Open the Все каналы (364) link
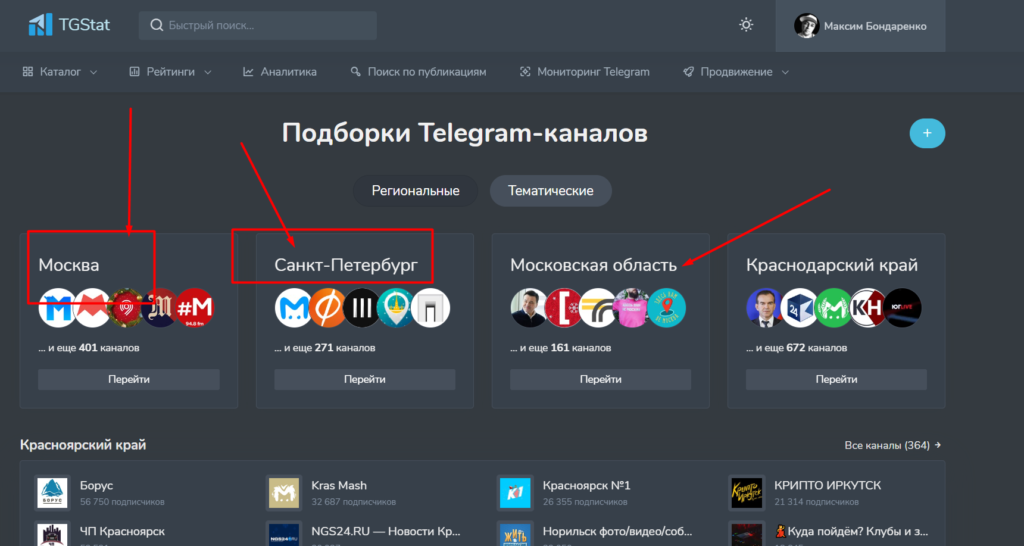 pyautogui.click(x=893, y=445)
